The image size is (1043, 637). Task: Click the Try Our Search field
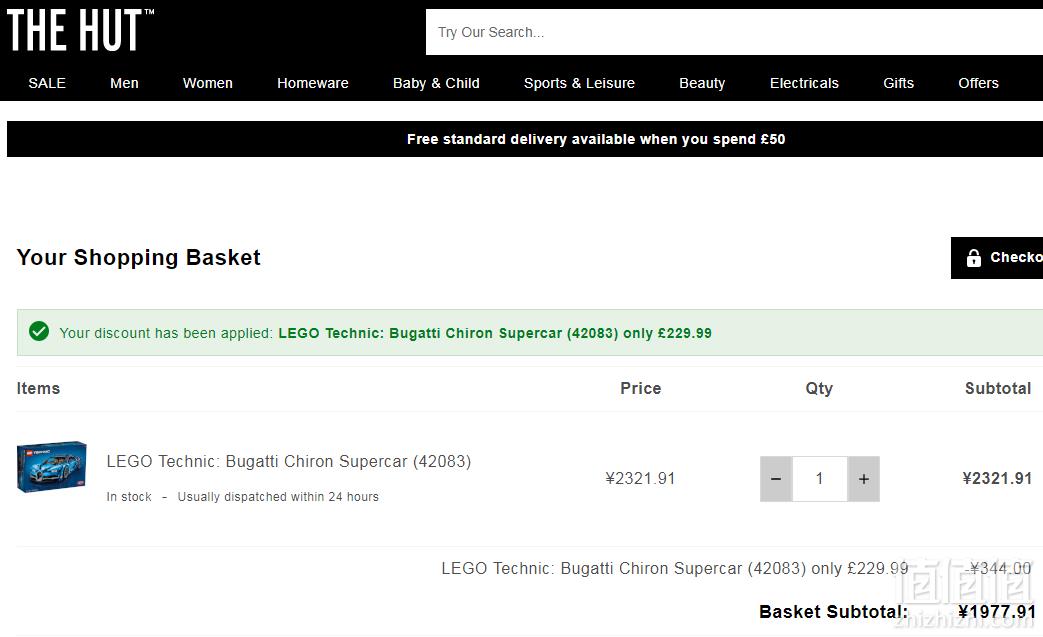[734, 32]
